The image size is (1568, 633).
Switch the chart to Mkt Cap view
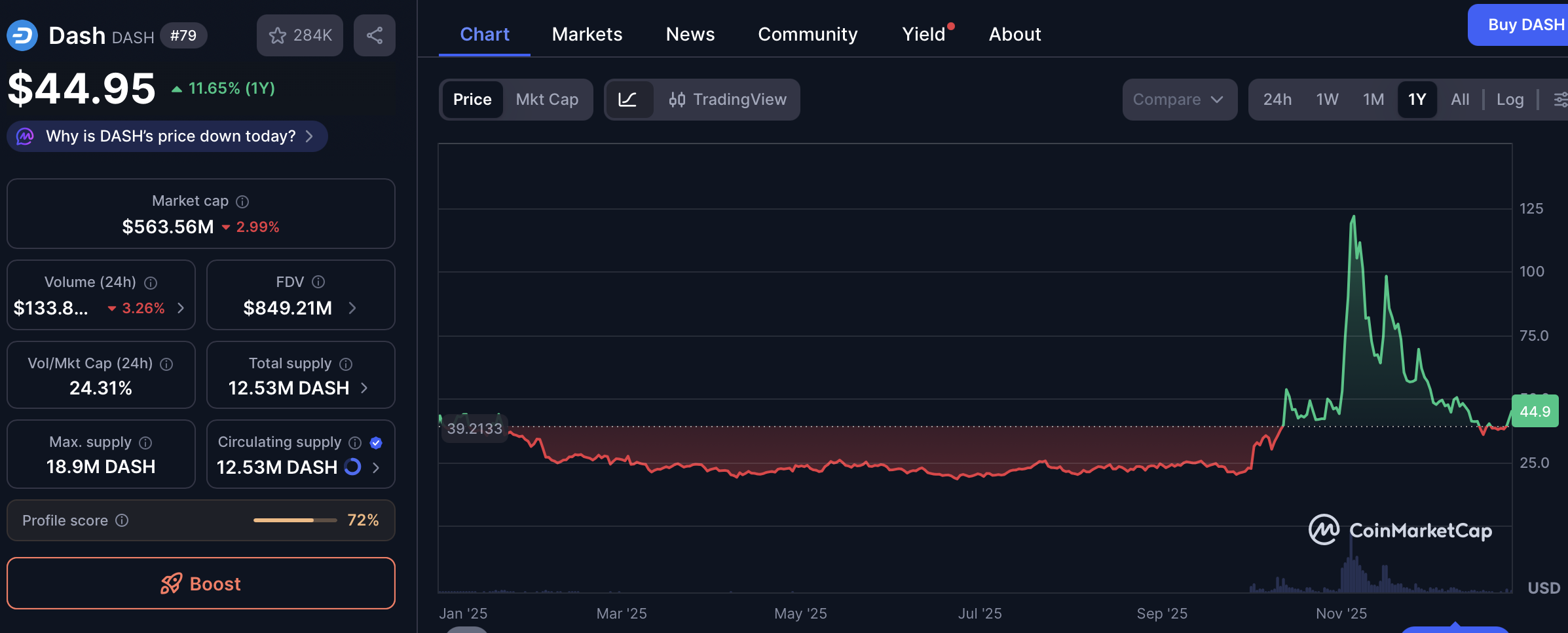547,100
